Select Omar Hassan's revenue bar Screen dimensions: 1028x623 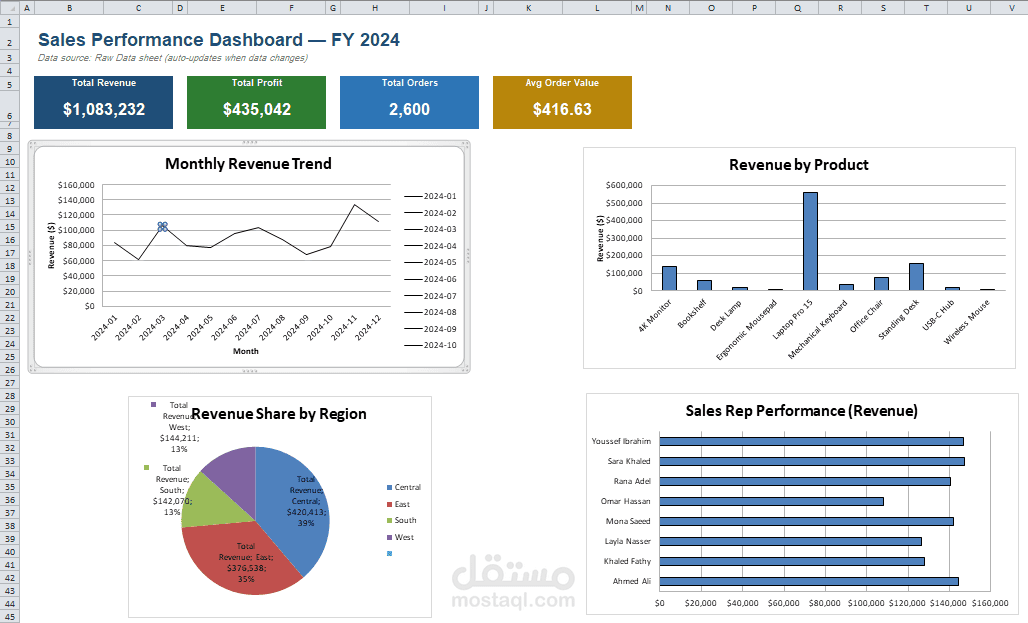tap(772, 502)
